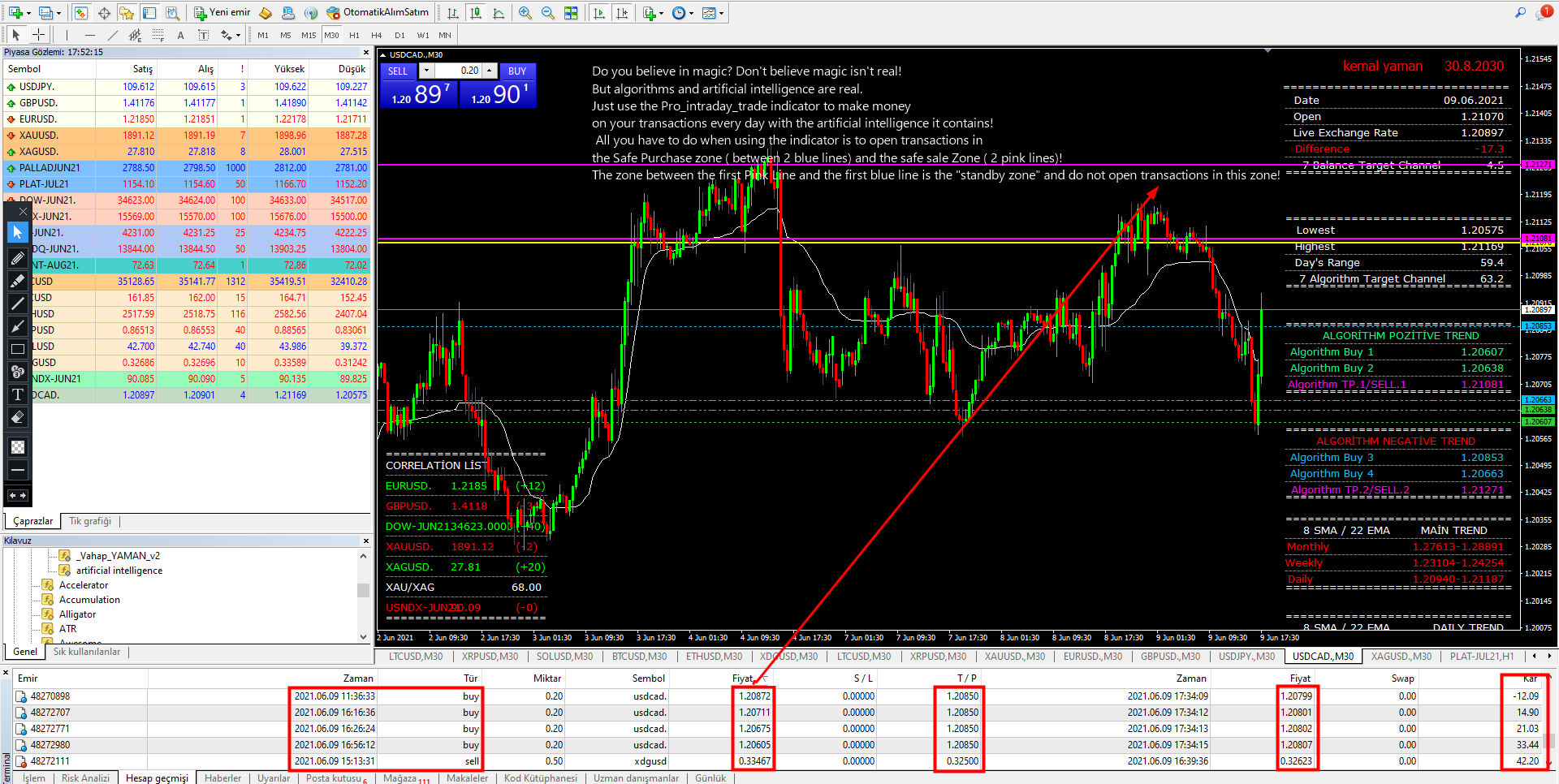The image size is (1559, 784).
Task: Switch to the Tik grafiği tab
Action: (x=90, y=521)
